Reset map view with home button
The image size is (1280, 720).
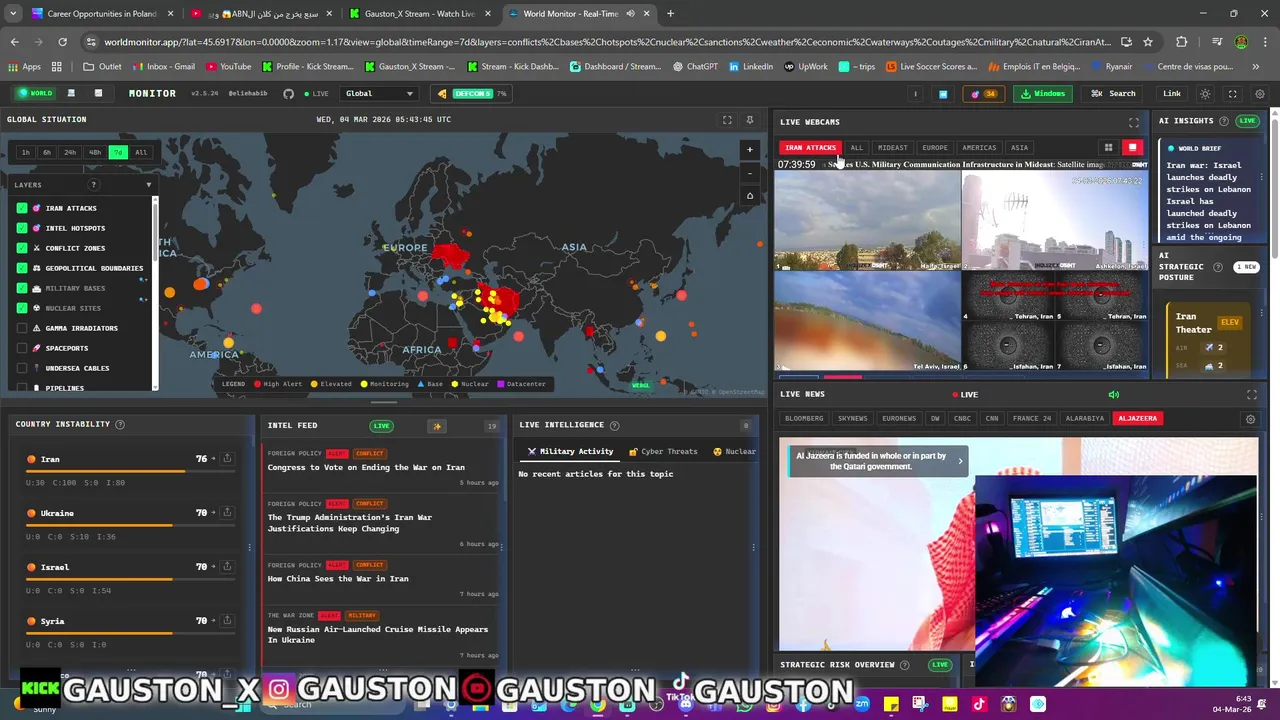click(750, 196)
